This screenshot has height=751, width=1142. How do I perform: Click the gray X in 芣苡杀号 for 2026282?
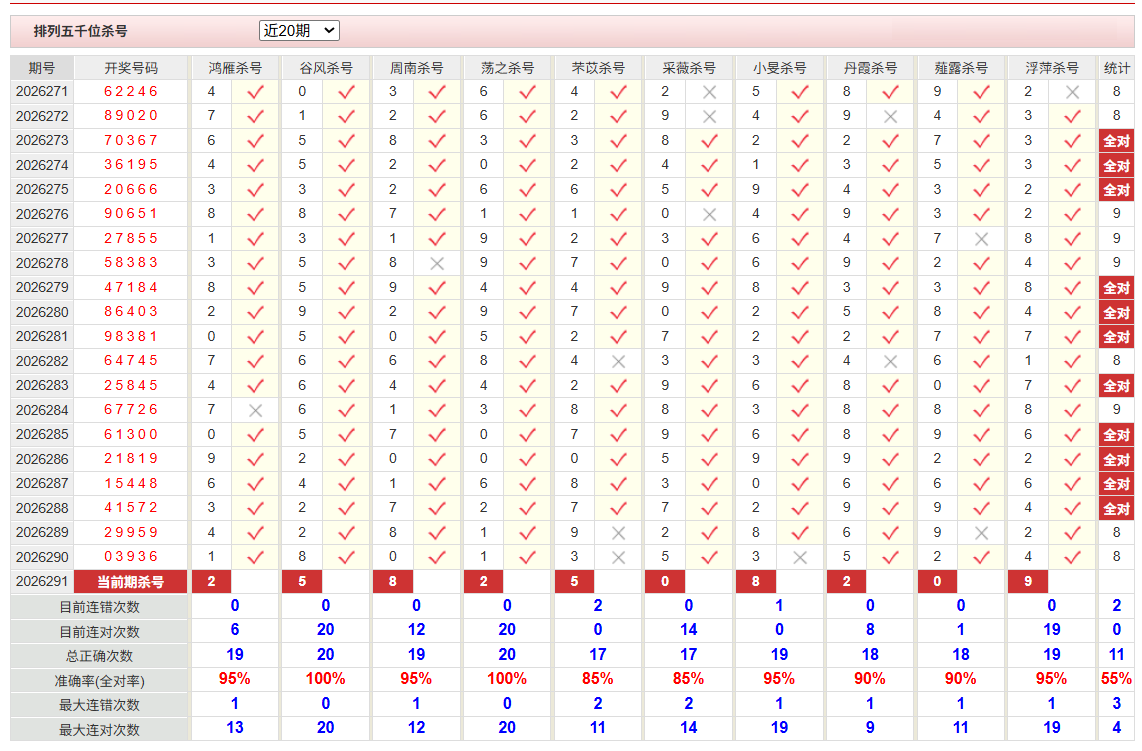click(x=618, y=361)
